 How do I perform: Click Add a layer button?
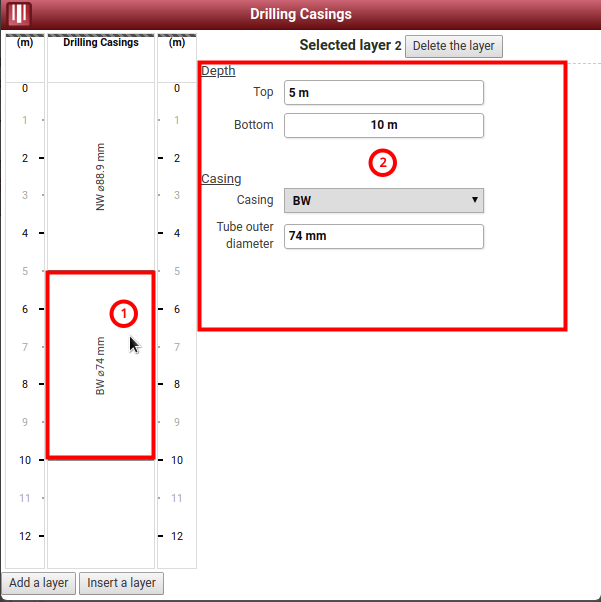(39, 583)
